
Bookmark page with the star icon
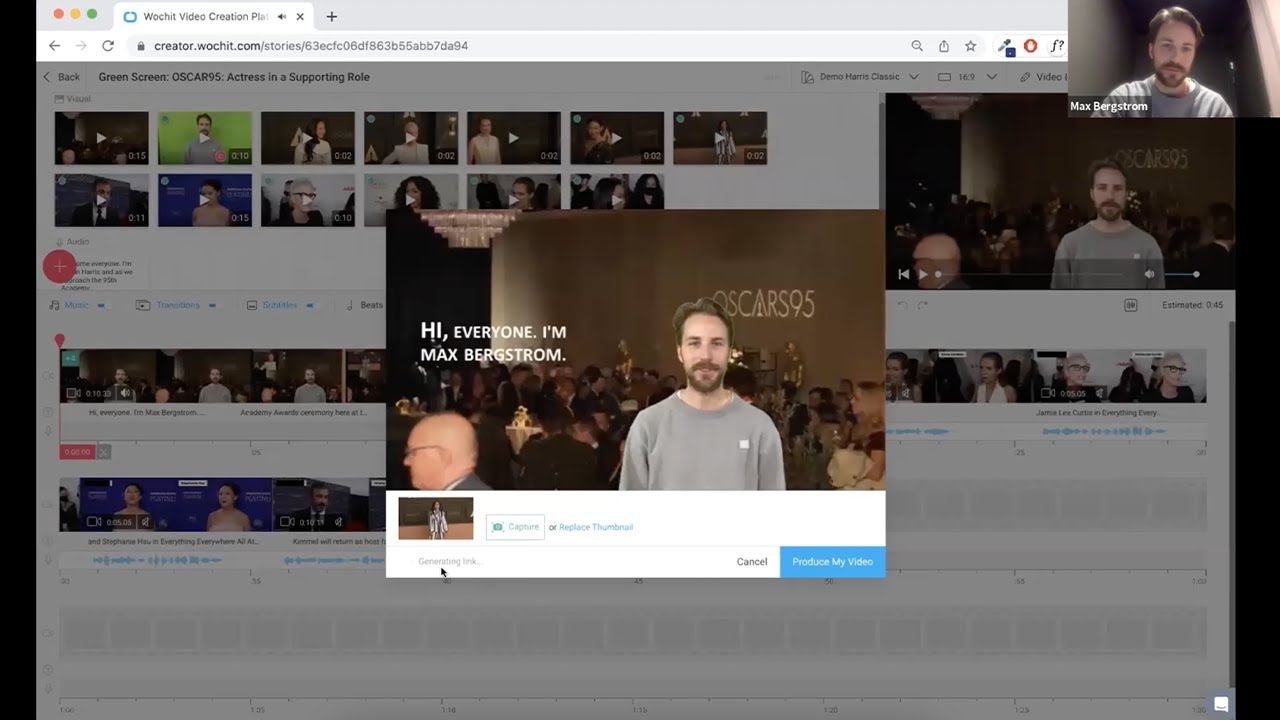[x=970, y=46]
